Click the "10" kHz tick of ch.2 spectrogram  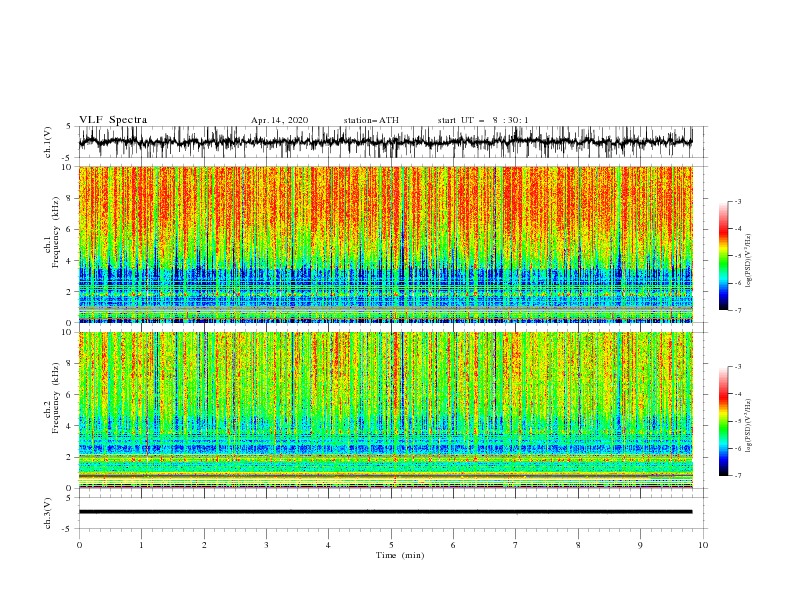67,332
